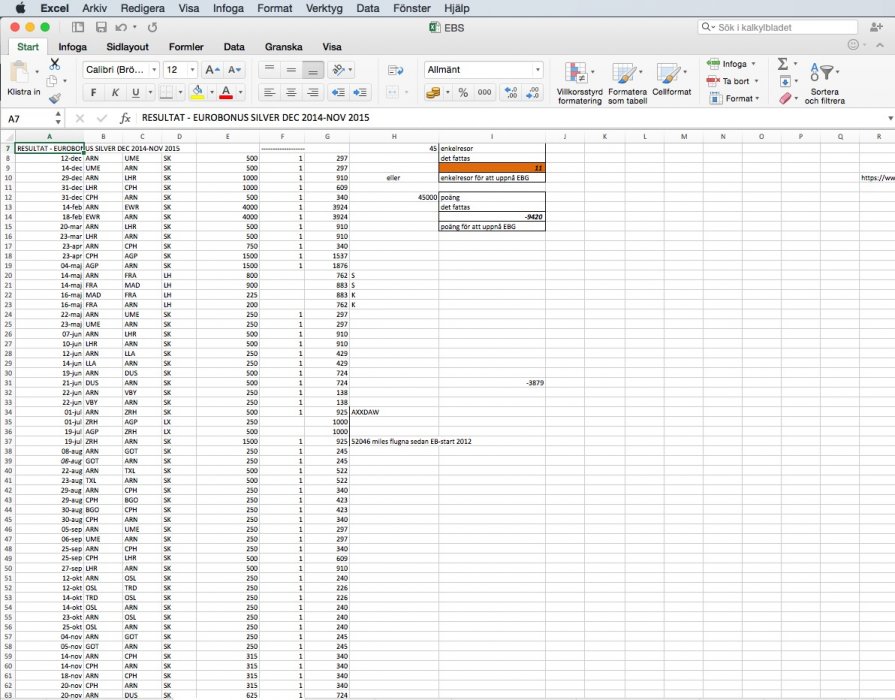
Task: Toggle italic formatting with the K button
Action: coord(115,93)
